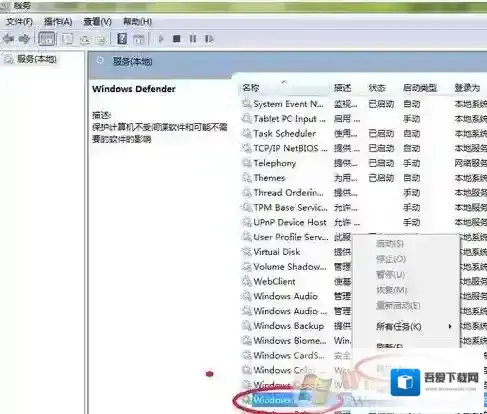Image resolution: width=487 pixels, height=414 pixels.
Task: Click the gear icon beside Virtual Disk
Action: pos(247,252)
